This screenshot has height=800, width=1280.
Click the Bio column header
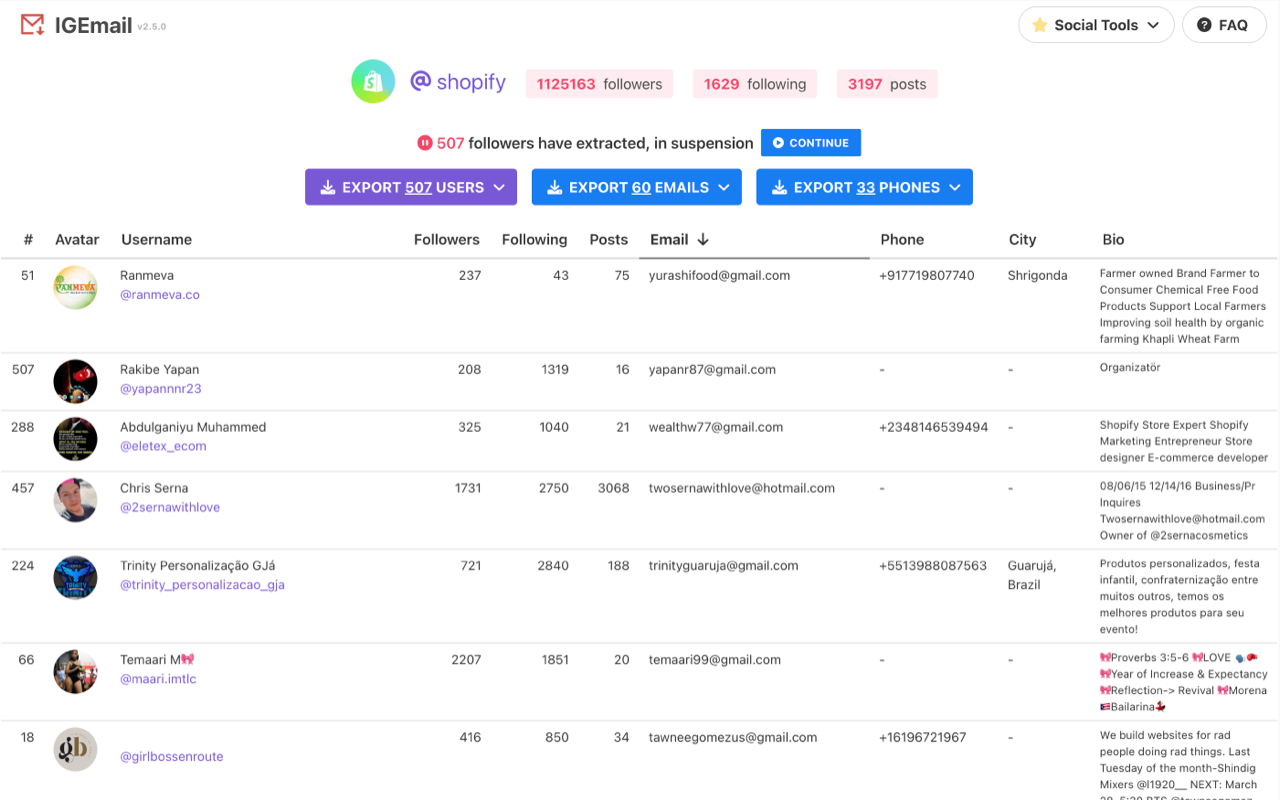[1113, 240]
